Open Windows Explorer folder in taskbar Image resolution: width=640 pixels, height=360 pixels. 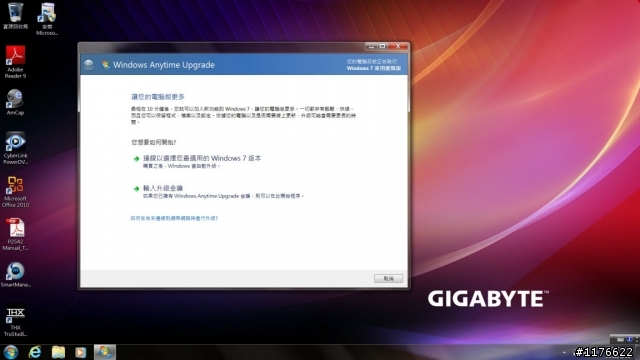58,352
